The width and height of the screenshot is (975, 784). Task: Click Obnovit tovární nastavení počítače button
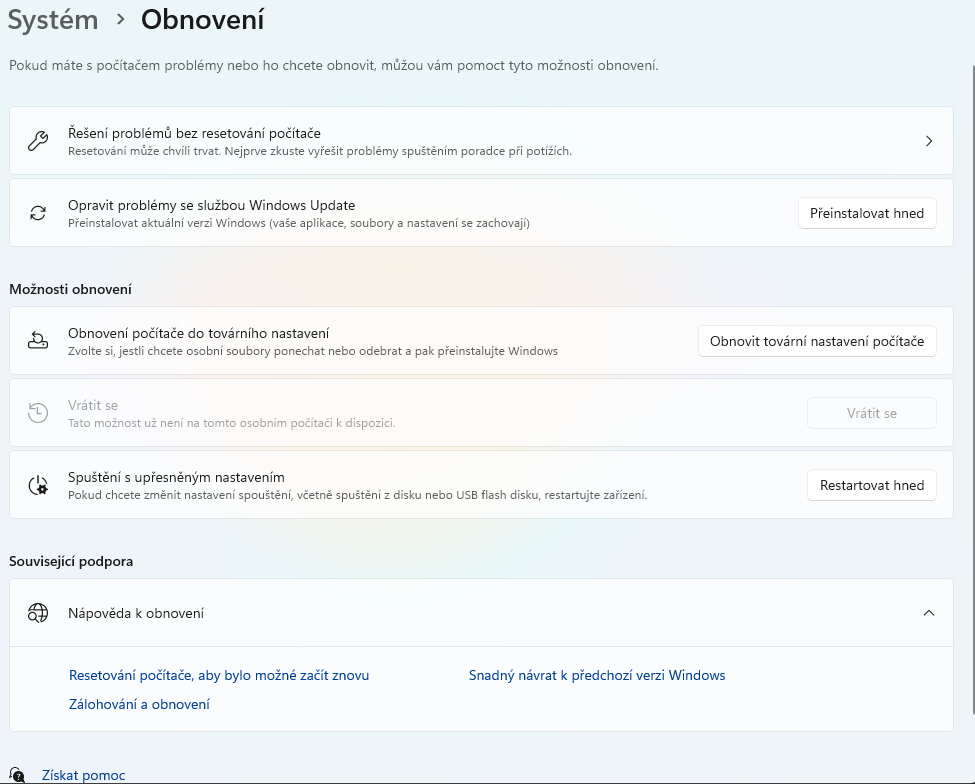[x=817, y=341]
